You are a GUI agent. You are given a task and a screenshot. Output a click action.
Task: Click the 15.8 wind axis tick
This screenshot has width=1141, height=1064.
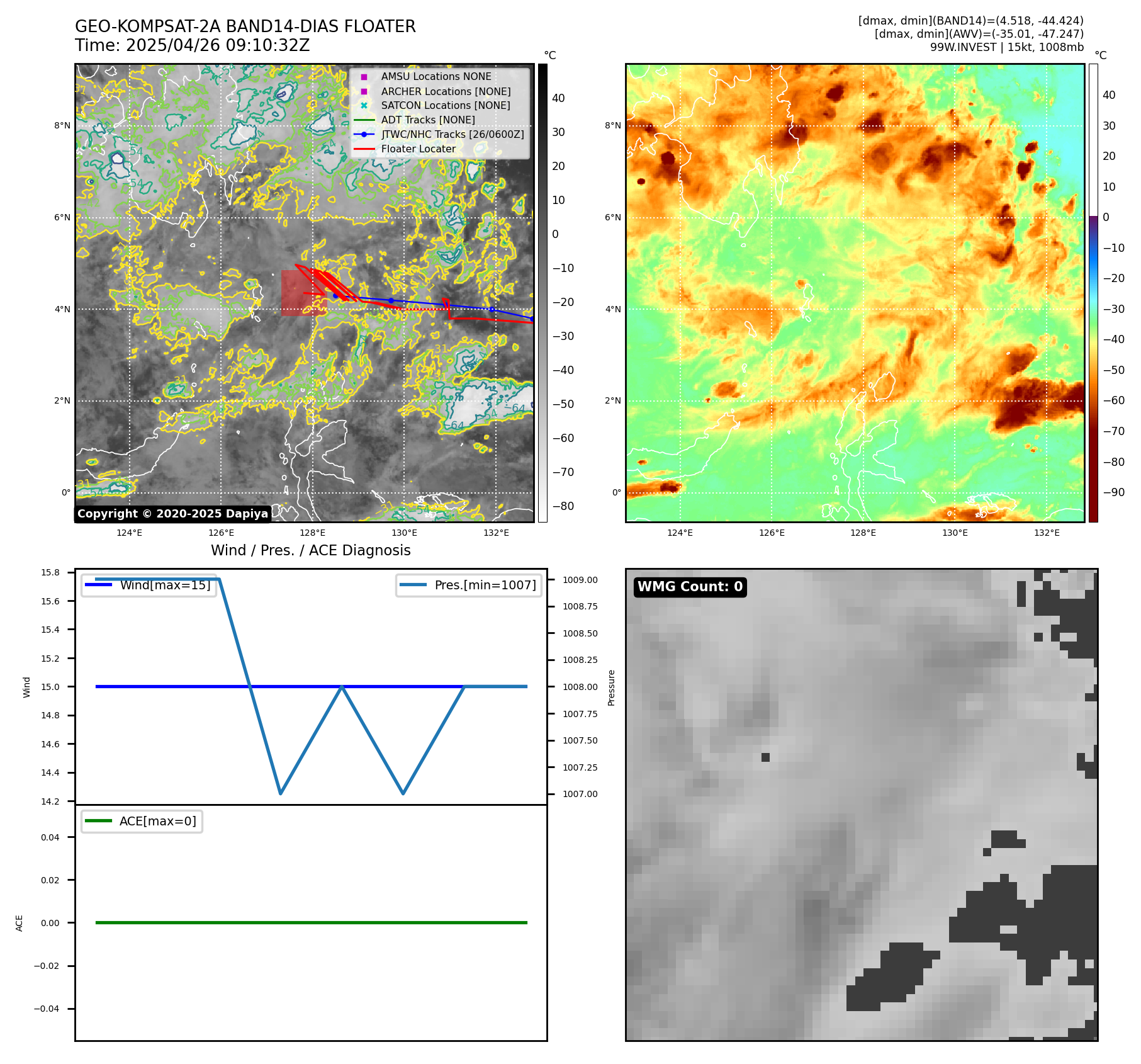[x=50, y=572]
